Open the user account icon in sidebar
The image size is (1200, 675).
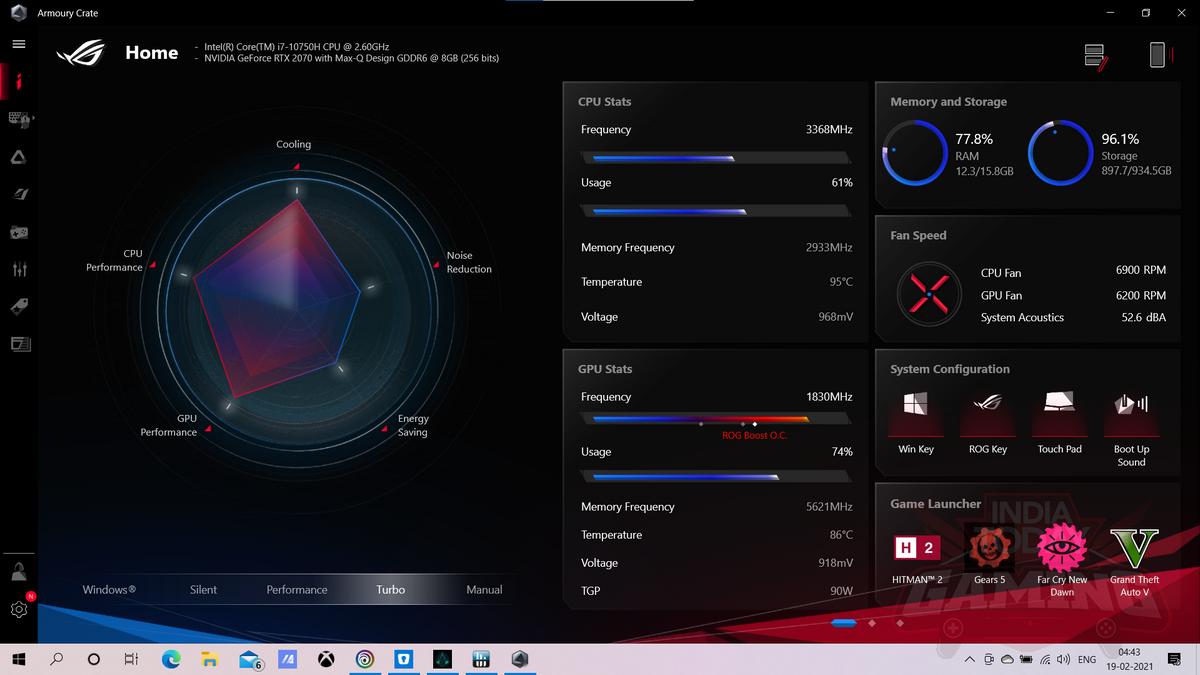(18, 572)
